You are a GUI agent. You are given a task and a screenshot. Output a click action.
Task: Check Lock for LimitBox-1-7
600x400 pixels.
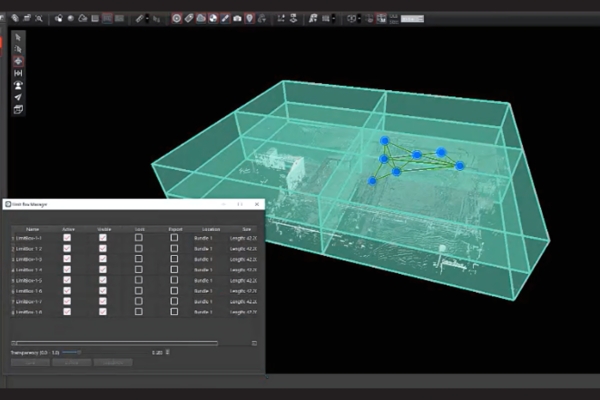[139, 301]
